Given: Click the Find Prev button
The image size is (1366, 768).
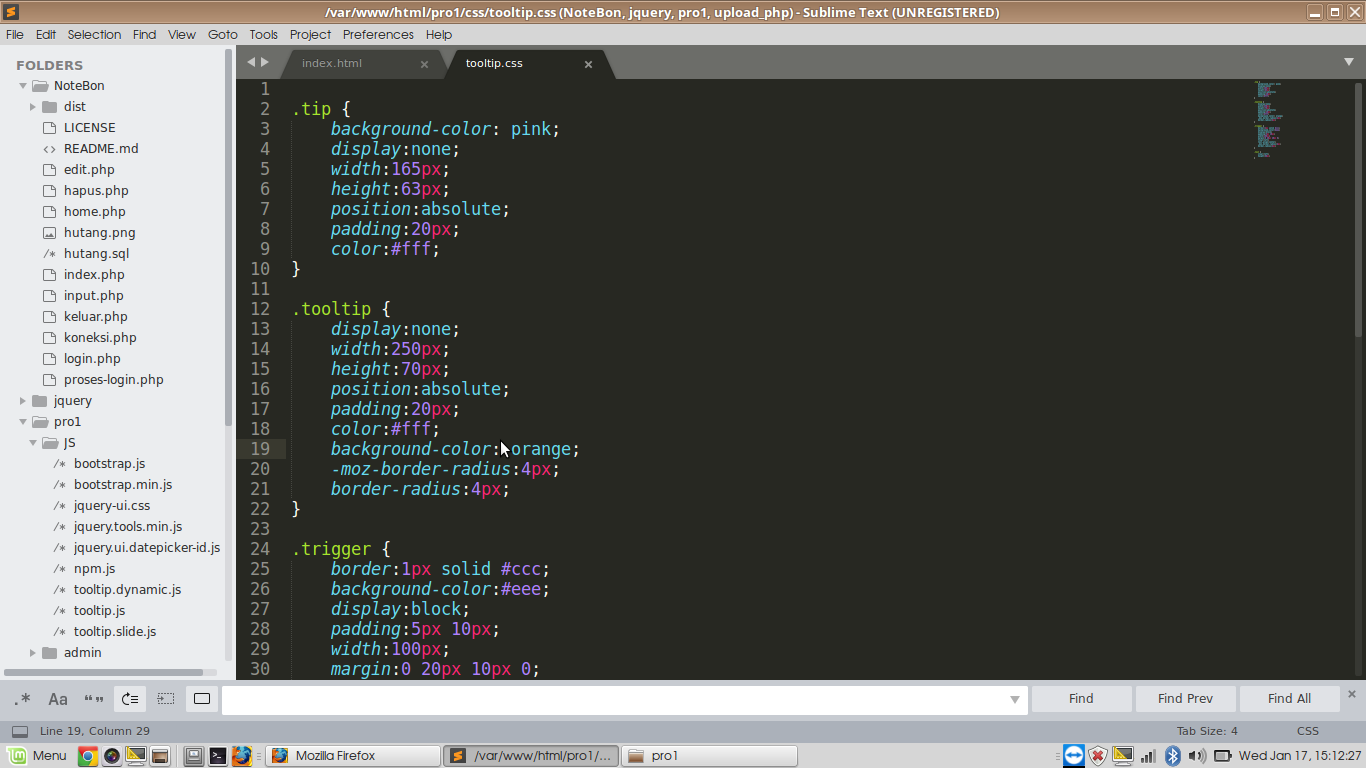Looking at the screenshot, I should point(1185,698).
